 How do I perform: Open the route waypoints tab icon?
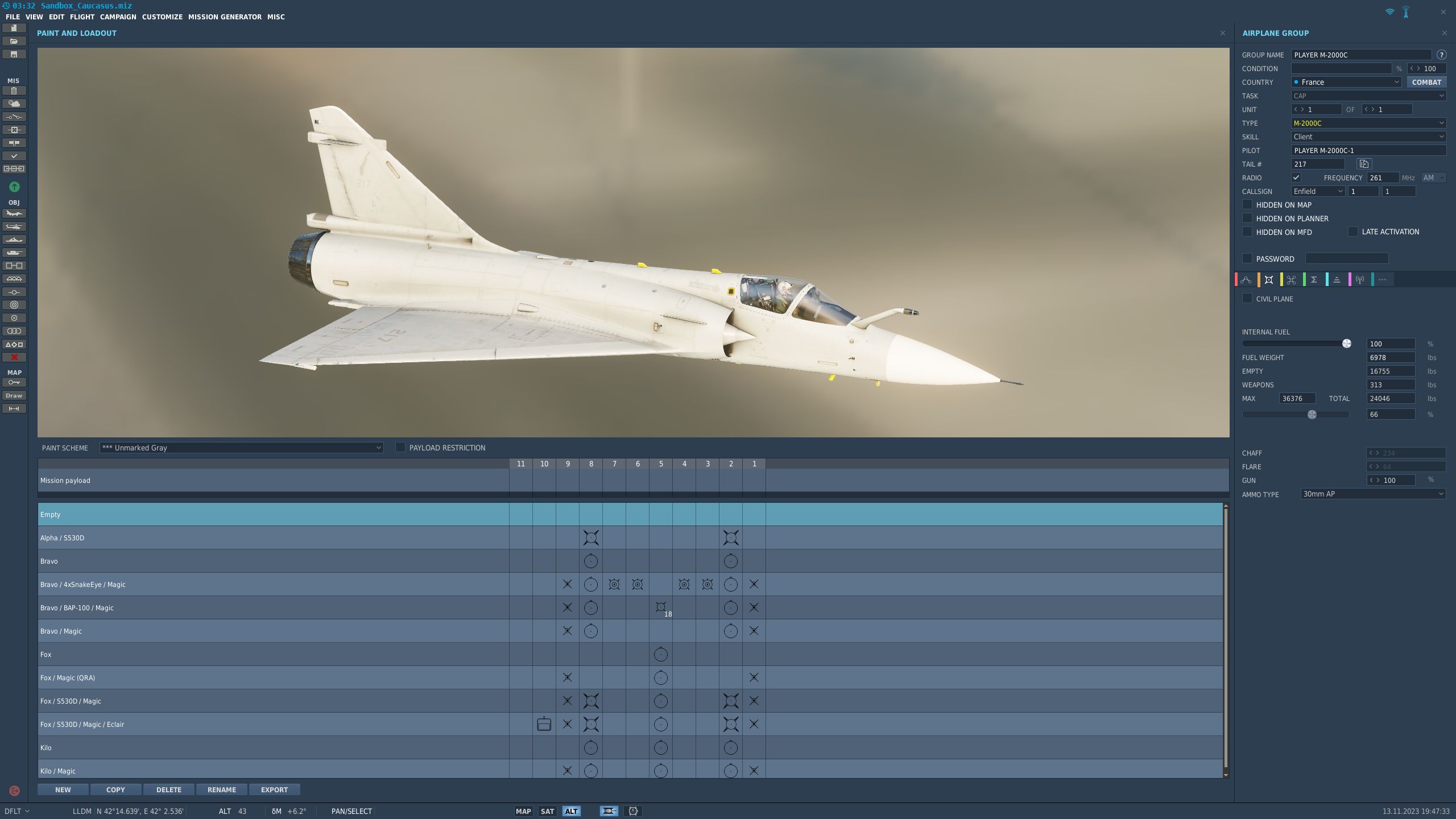[1246, 280]
